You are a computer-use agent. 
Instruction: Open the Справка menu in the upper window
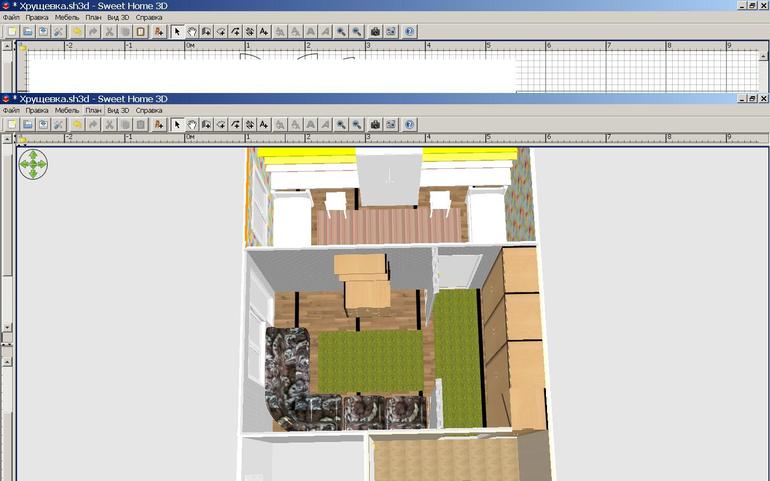(x=149, y=17)
